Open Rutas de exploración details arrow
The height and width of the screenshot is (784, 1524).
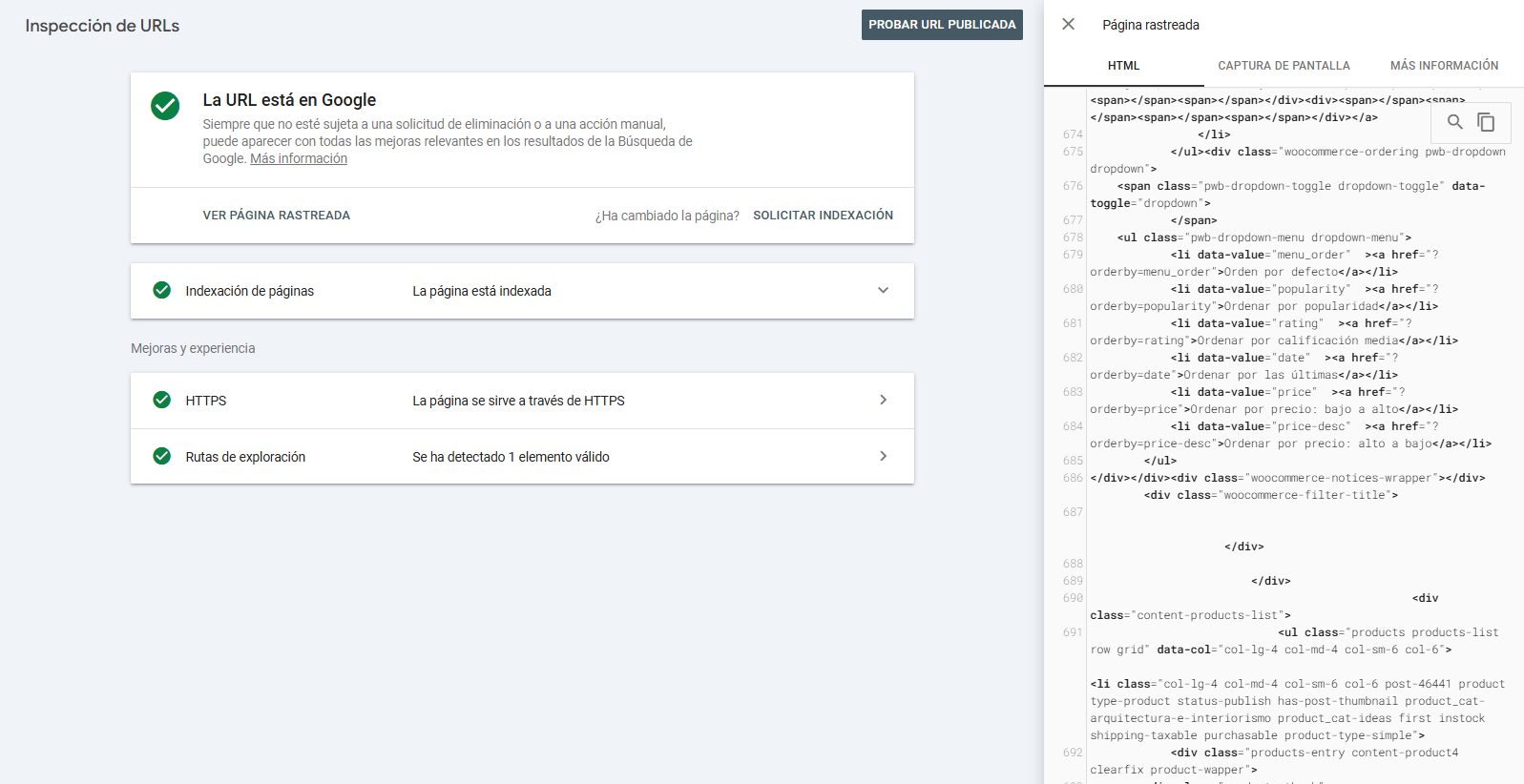(883, 457)
